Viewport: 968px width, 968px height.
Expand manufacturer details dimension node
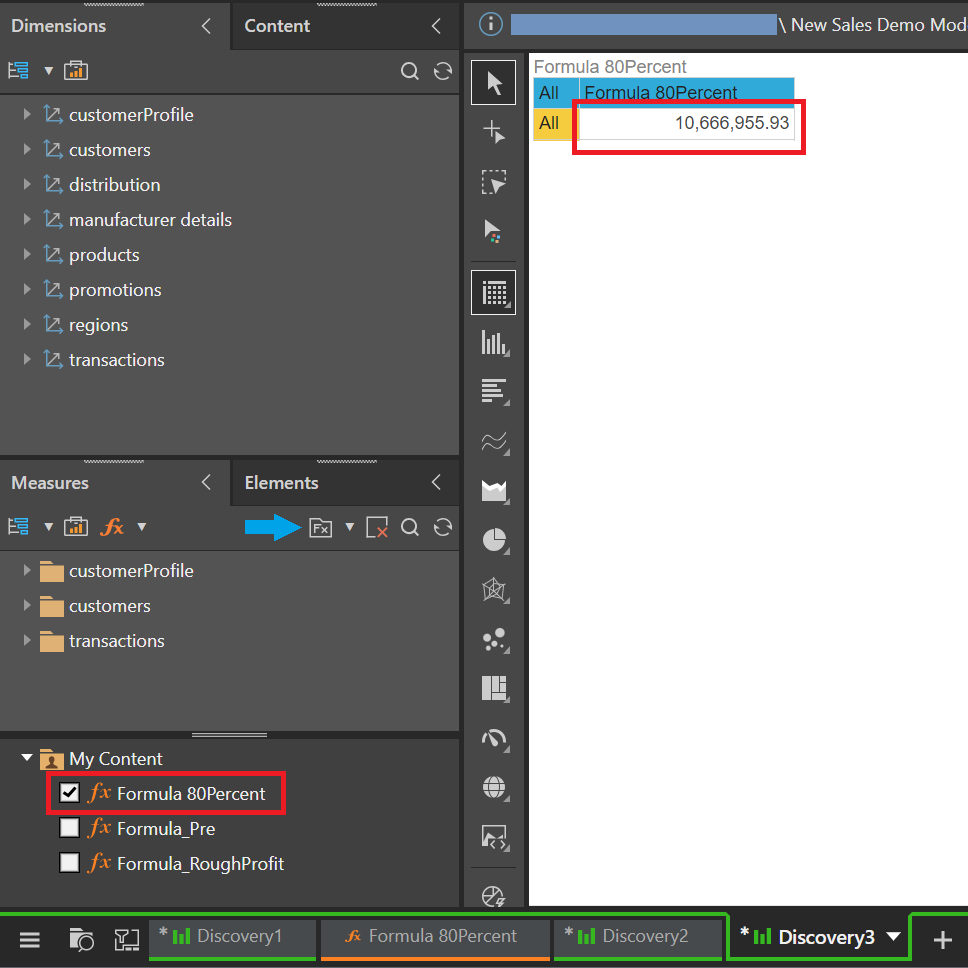click(x=27, y=219)
